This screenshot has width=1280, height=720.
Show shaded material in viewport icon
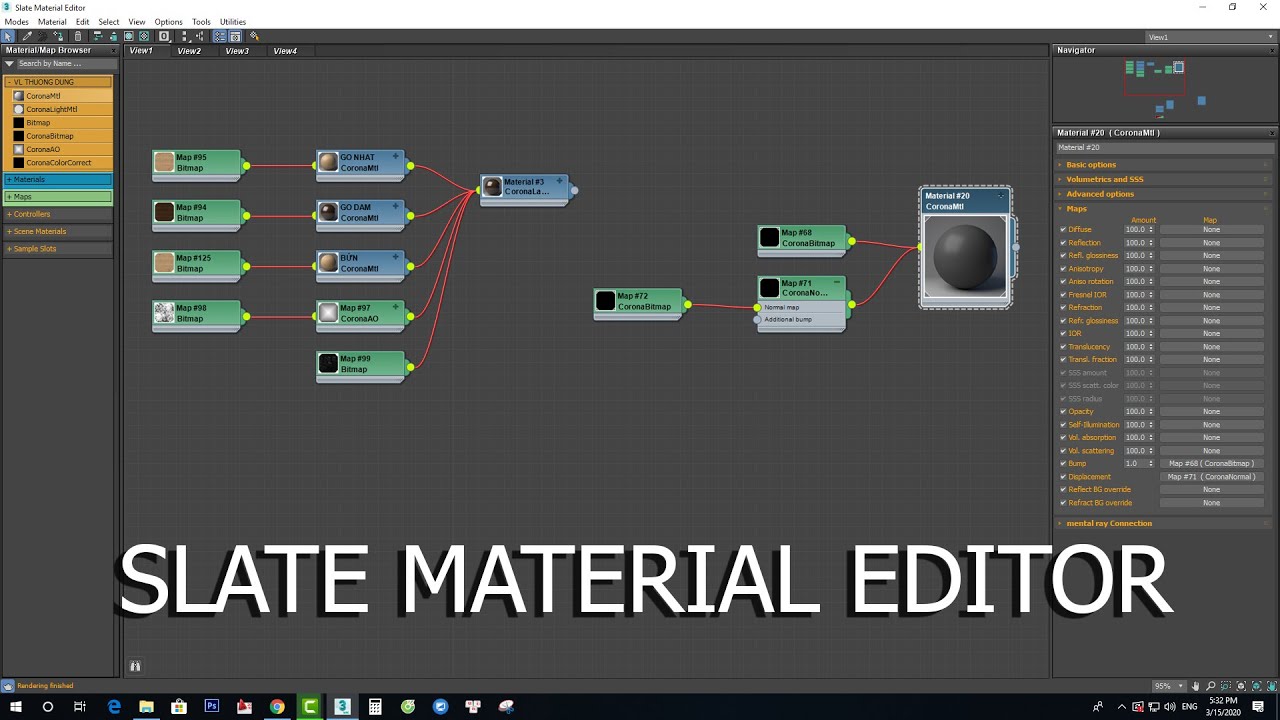128,36
